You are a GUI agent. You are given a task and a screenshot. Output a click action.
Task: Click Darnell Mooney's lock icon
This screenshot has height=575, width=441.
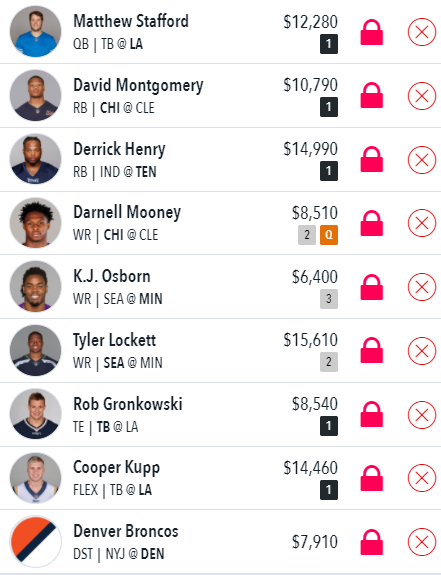click(372, 223)
